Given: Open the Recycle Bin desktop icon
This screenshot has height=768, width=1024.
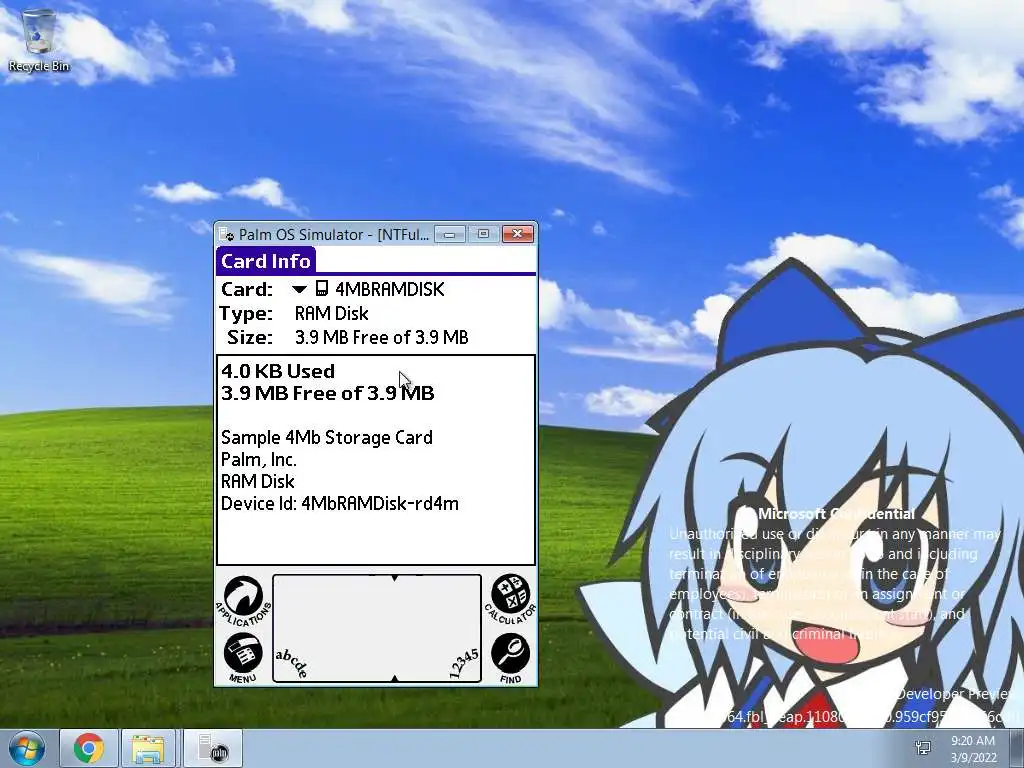Looking at the screenshot, I should [39, 40].
